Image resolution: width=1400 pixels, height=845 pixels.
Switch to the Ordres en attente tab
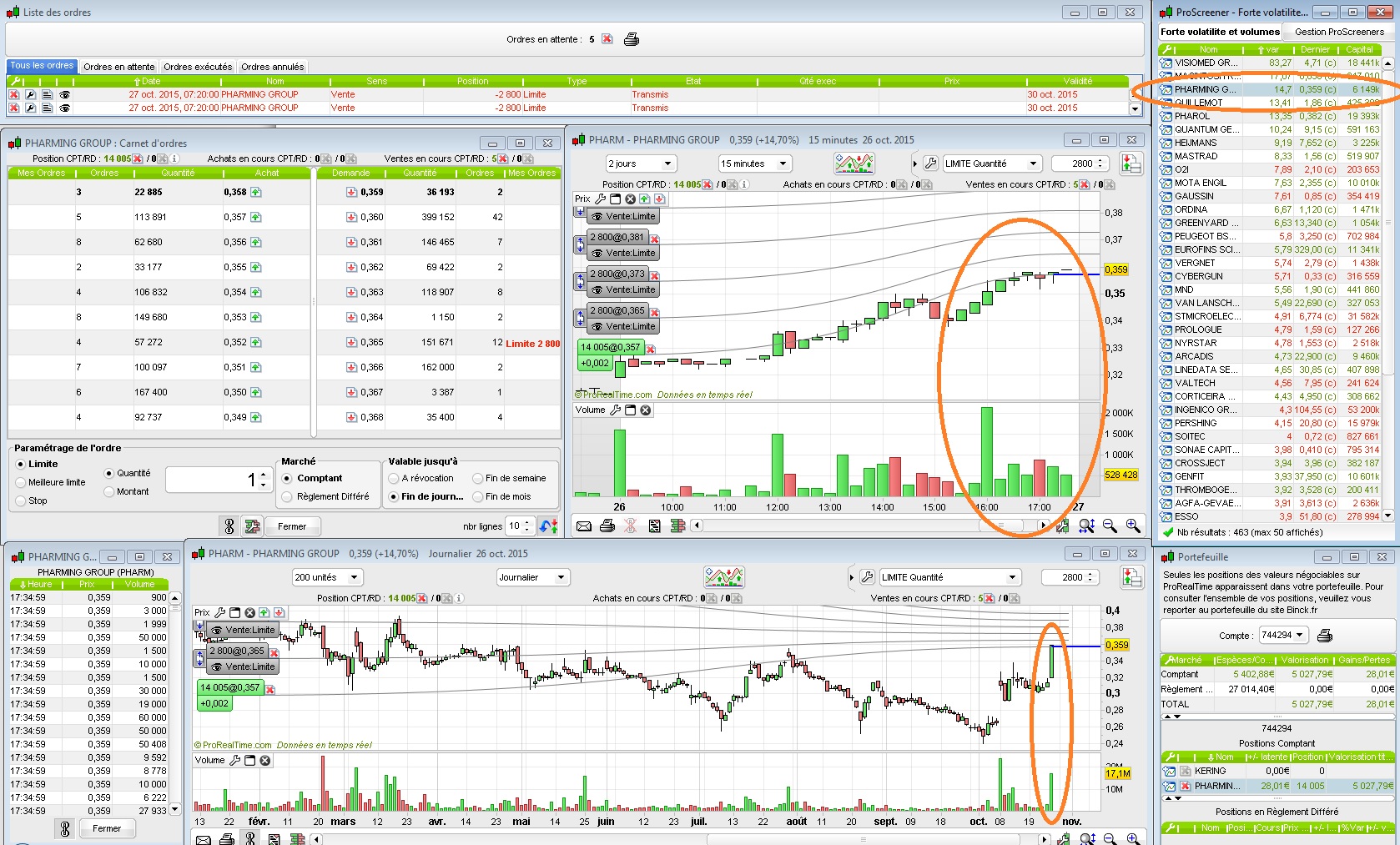pos(119,67)
